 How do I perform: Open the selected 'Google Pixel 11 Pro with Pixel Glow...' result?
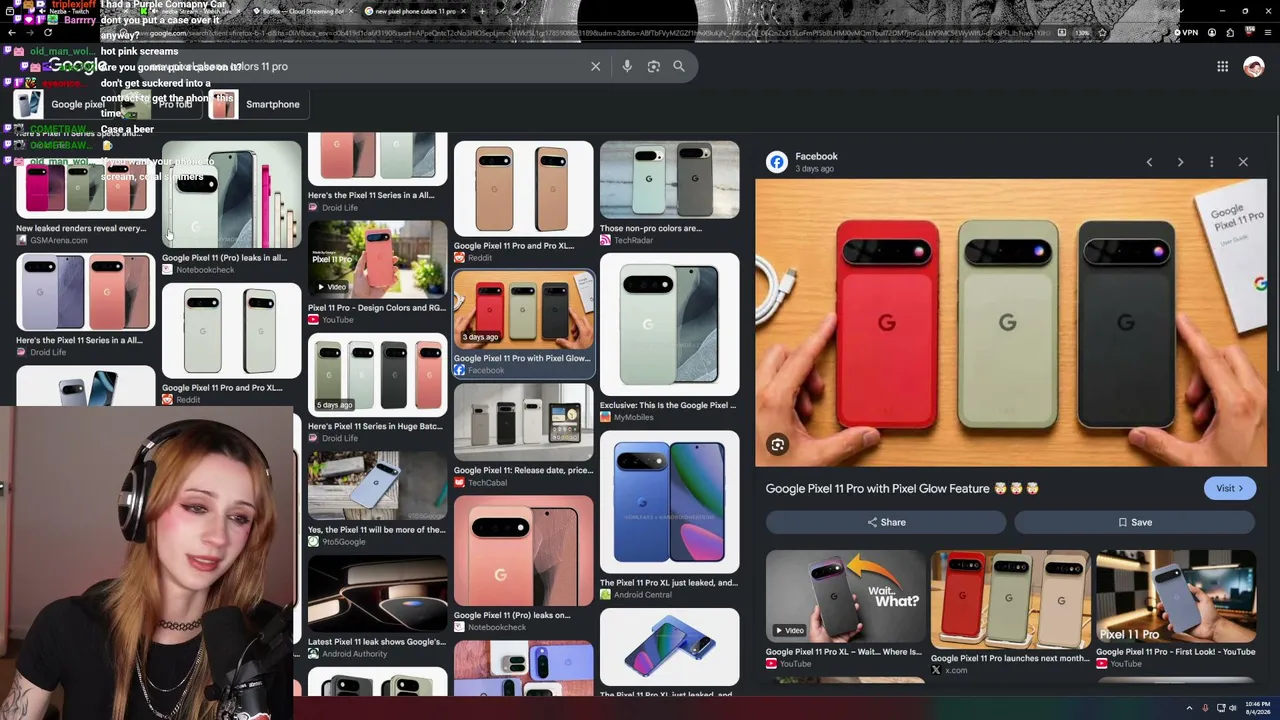(x=523, y=323)
